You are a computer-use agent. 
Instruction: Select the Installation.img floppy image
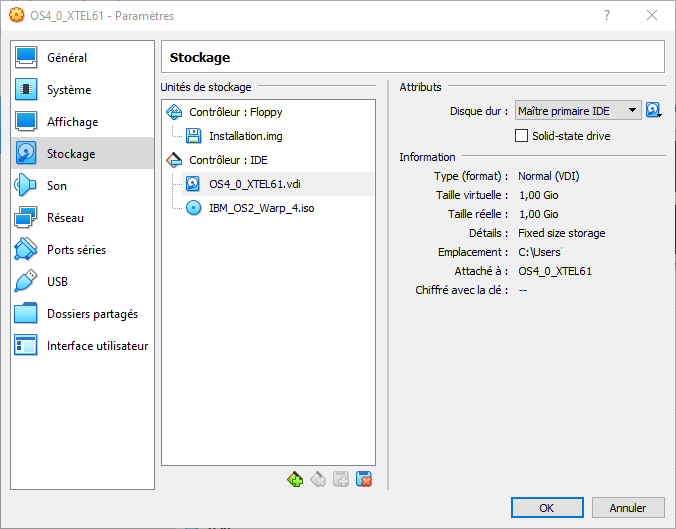click(x=246, y=136)
